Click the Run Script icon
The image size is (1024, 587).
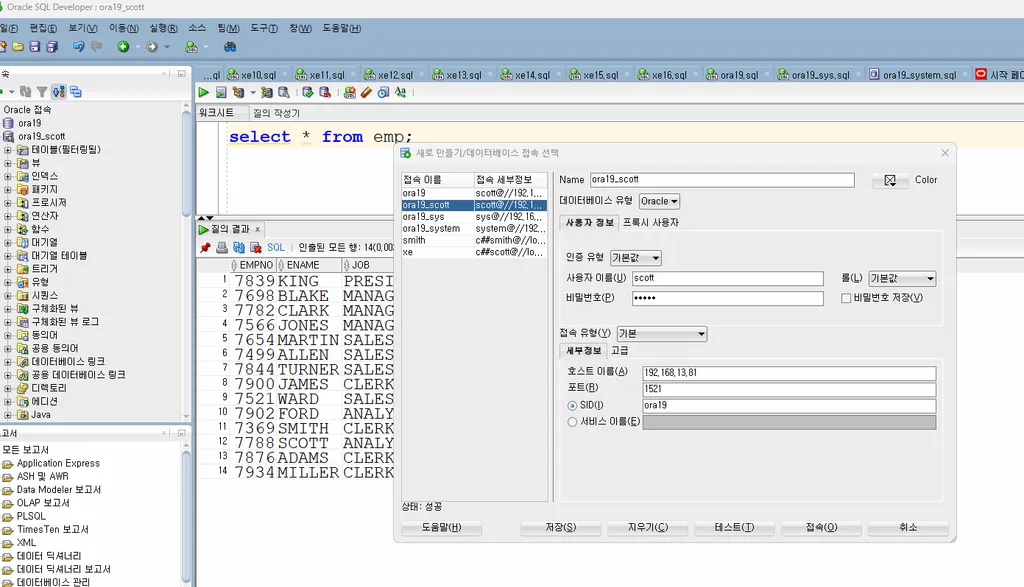click(x=221, y=93)
